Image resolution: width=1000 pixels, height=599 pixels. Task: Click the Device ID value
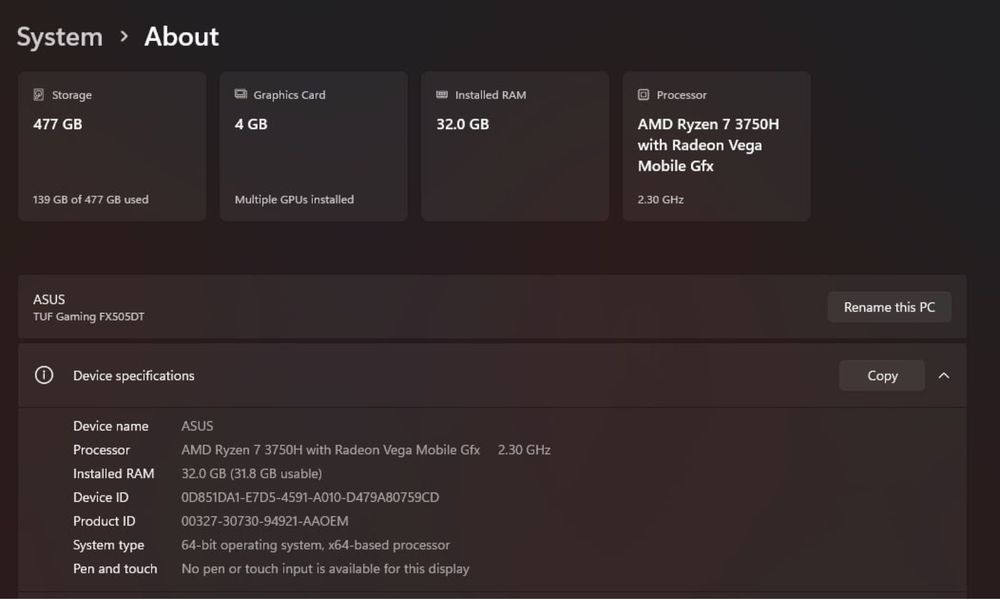(x=310, y=497)
